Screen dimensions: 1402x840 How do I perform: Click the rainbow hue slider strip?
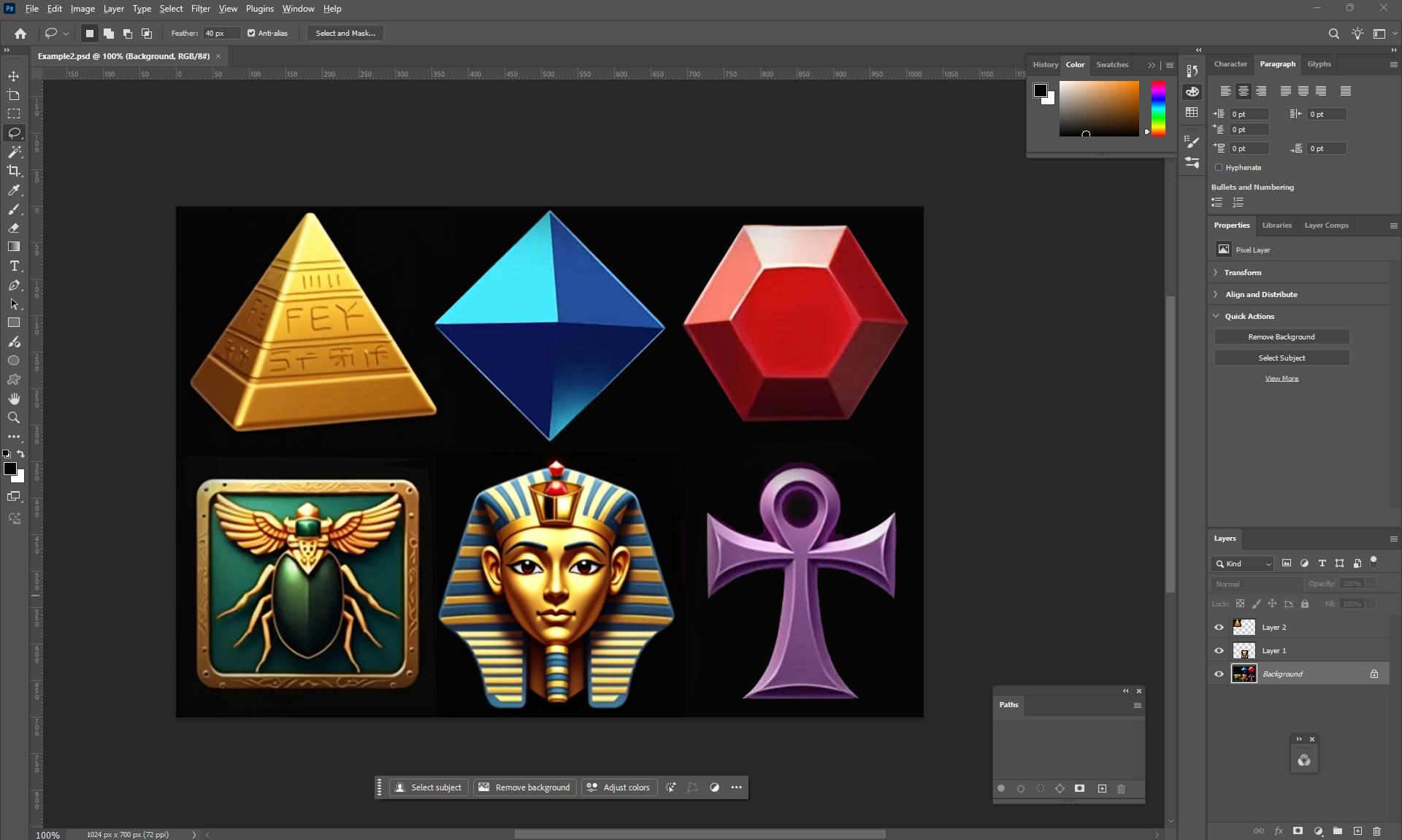[1158, 108]
